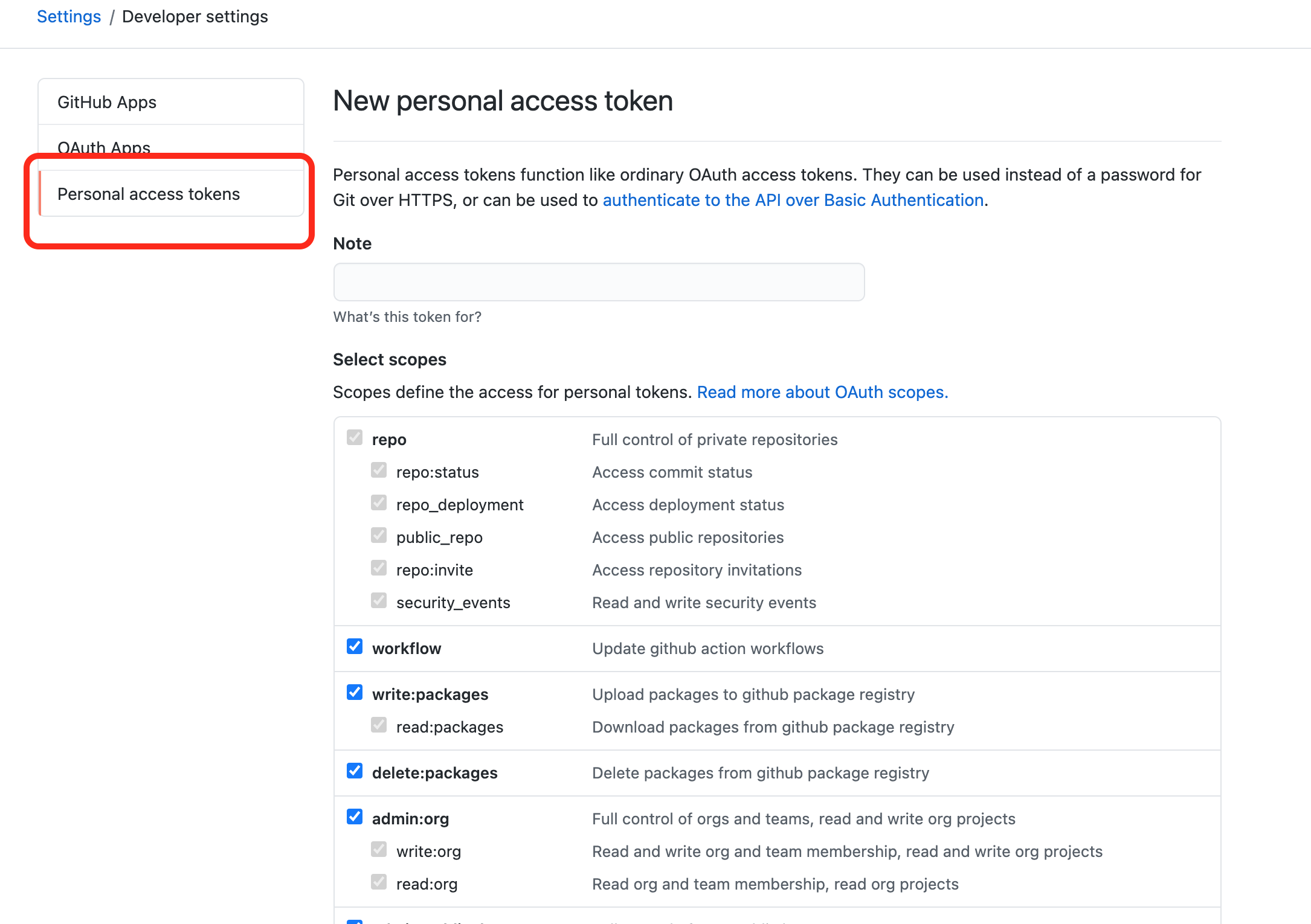Uncheck the workflow scope checkbox
The width and height of the screenshot is (1311, 924).
(355, 647)
